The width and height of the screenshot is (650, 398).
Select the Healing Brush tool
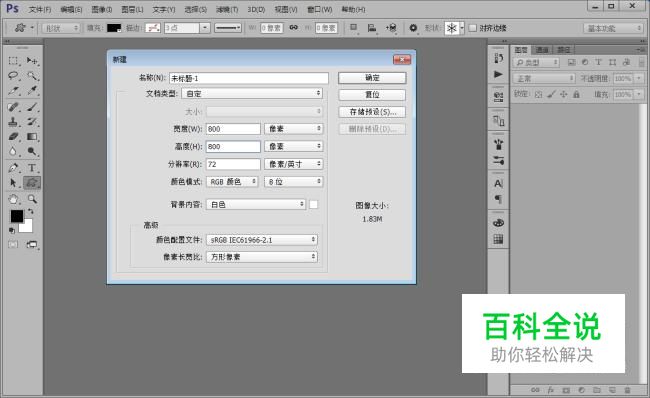coord(13,107)
